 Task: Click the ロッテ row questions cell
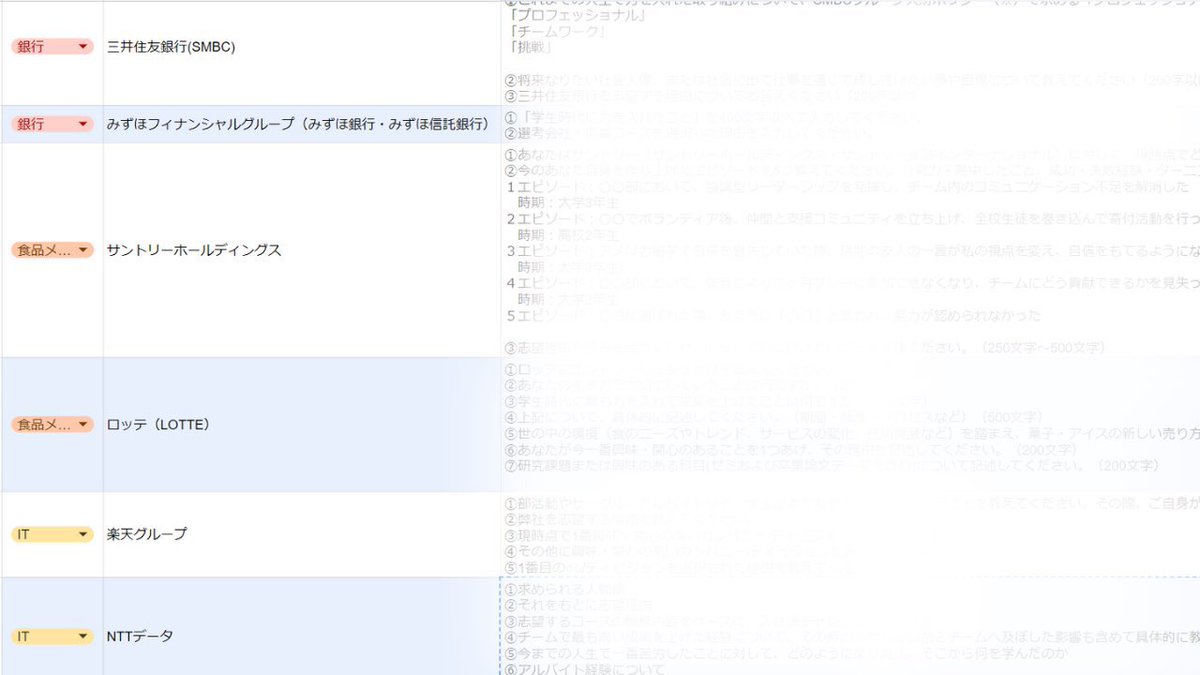click(x=850, y=424)
